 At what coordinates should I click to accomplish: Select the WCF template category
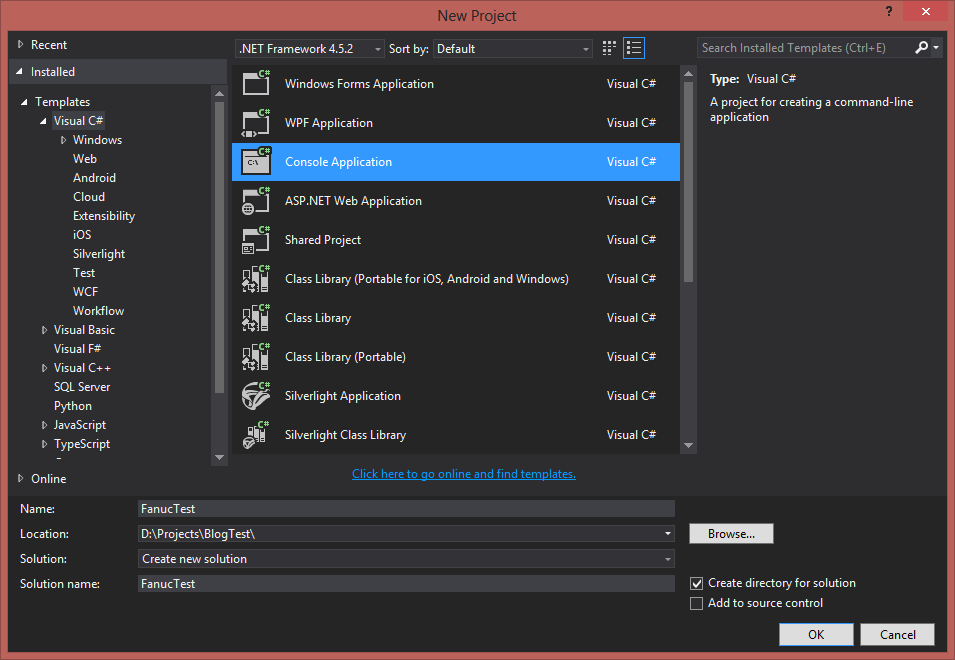(x=85, y=292)
